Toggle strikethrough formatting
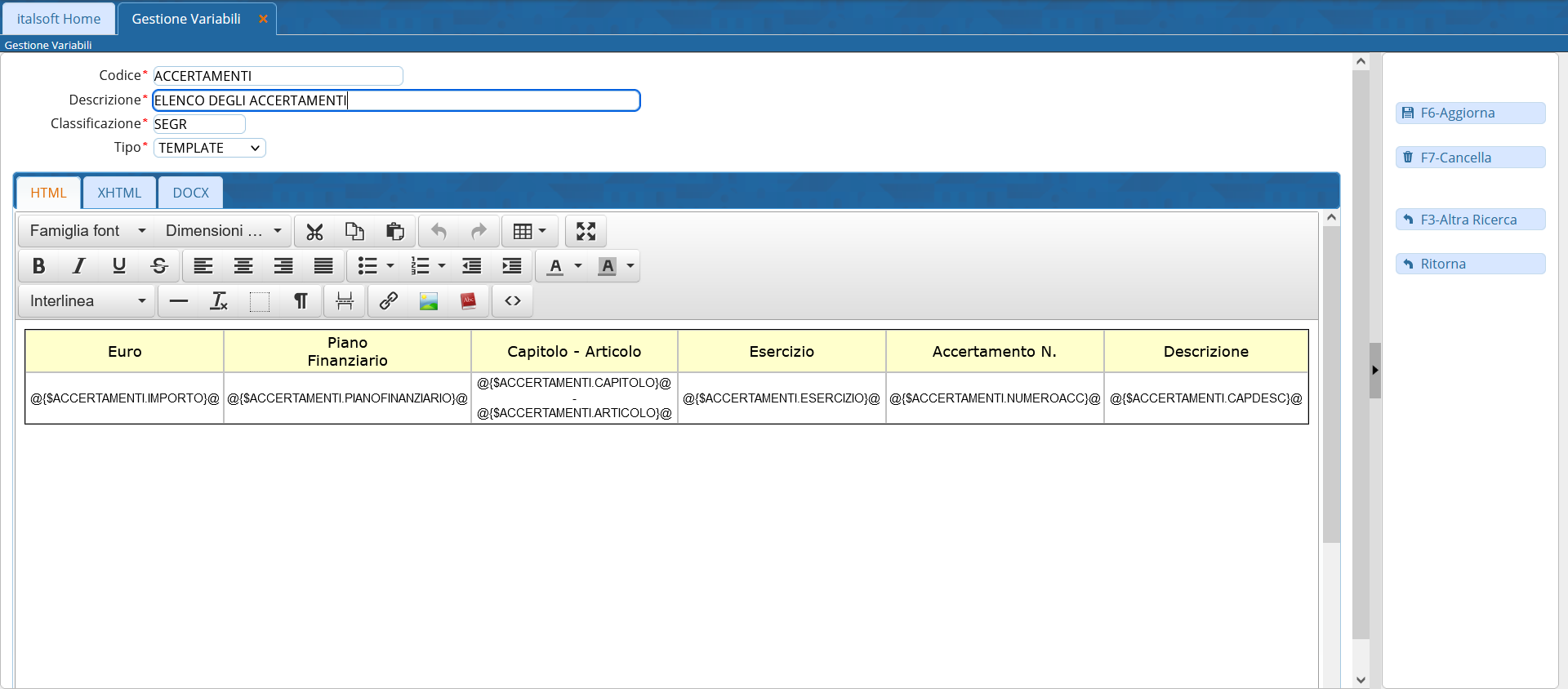The width and height of the screenshot is (1568, 689). tap(159, 266)
